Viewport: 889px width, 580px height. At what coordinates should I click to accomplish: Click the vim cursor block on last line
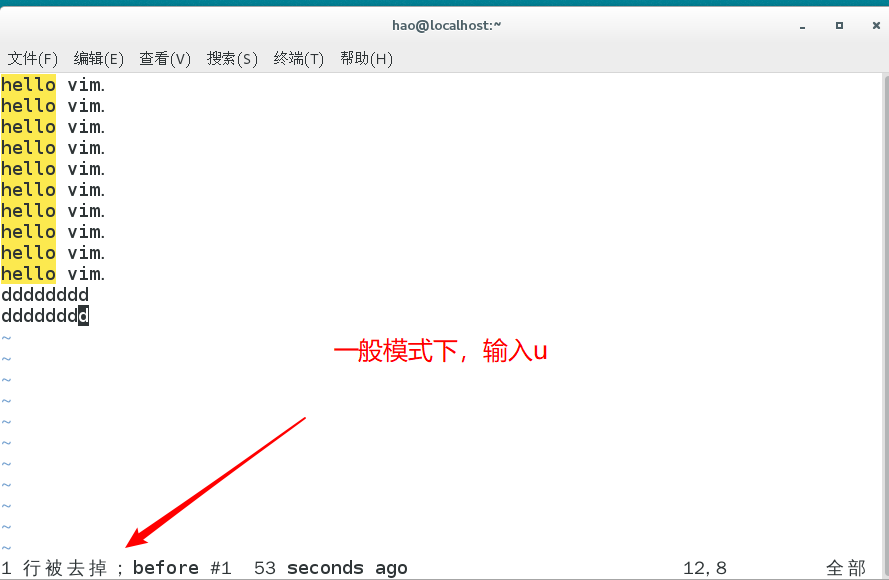(83, 315)
